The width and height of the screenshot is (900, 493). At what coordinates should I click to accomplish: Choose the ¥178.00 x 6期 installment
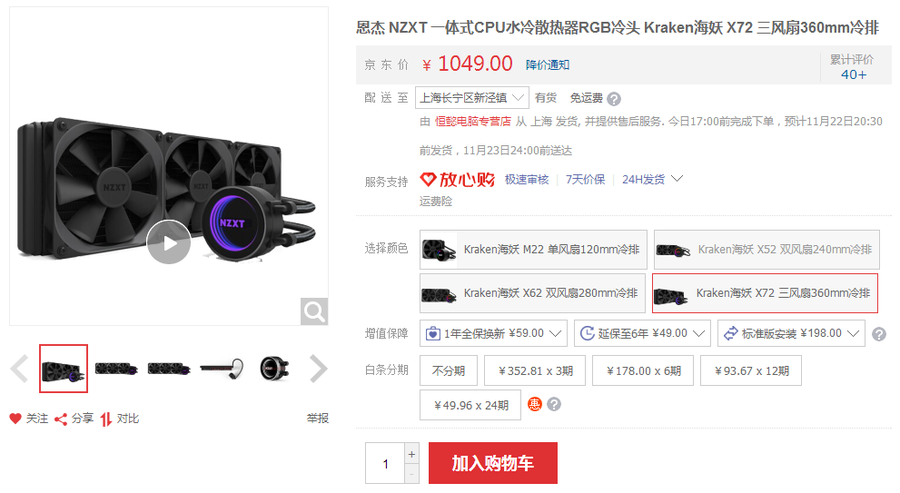(643, 371)
